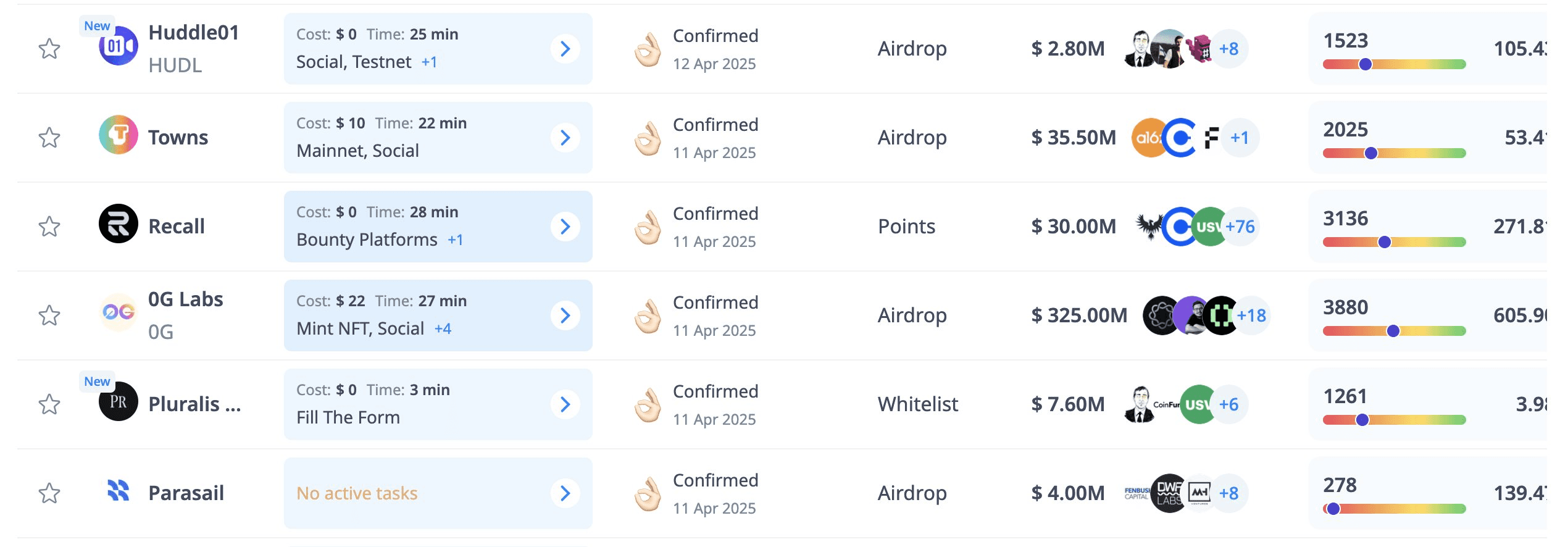Viewport: 1568px width, 547px height.
Task: Expand Huddle01 tasks with the chevron arrow
Action: coord(565,49)
